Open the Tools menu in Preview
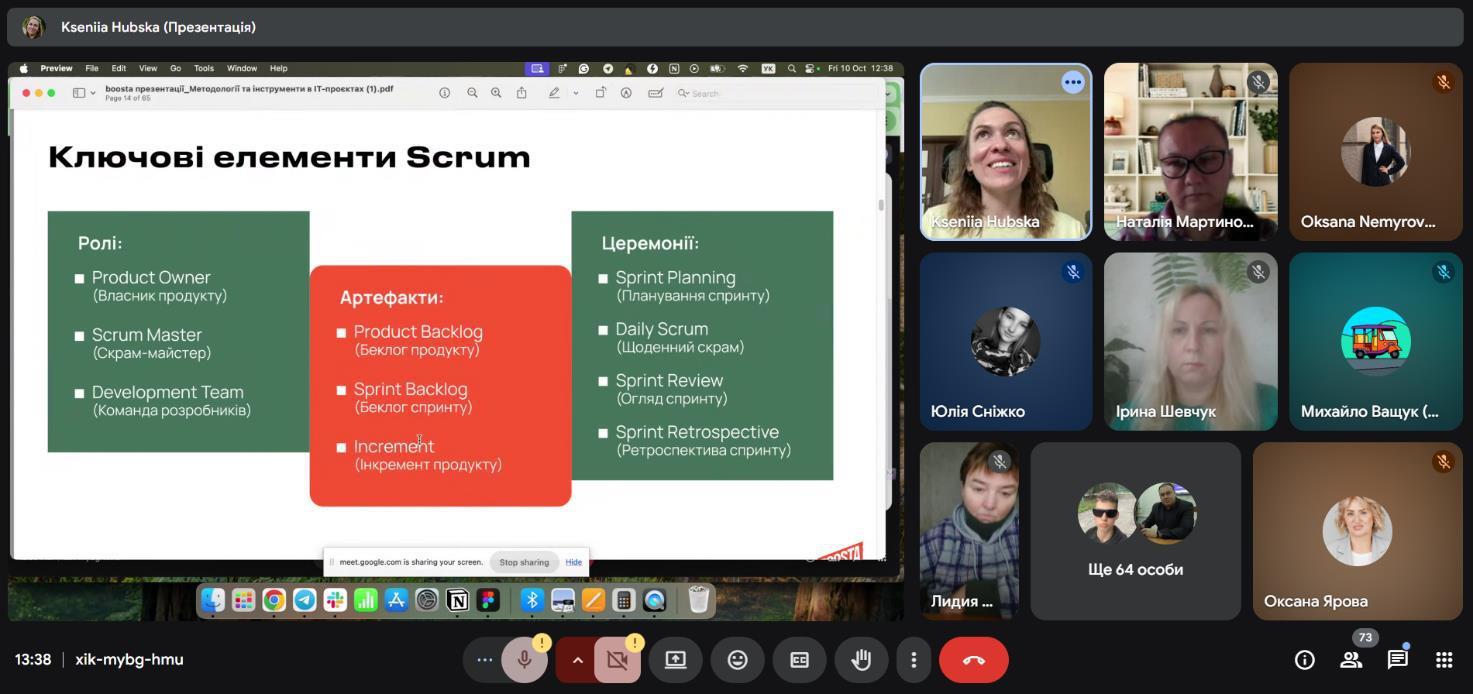This screenshot has height=694, width=1473. (204, 69)
